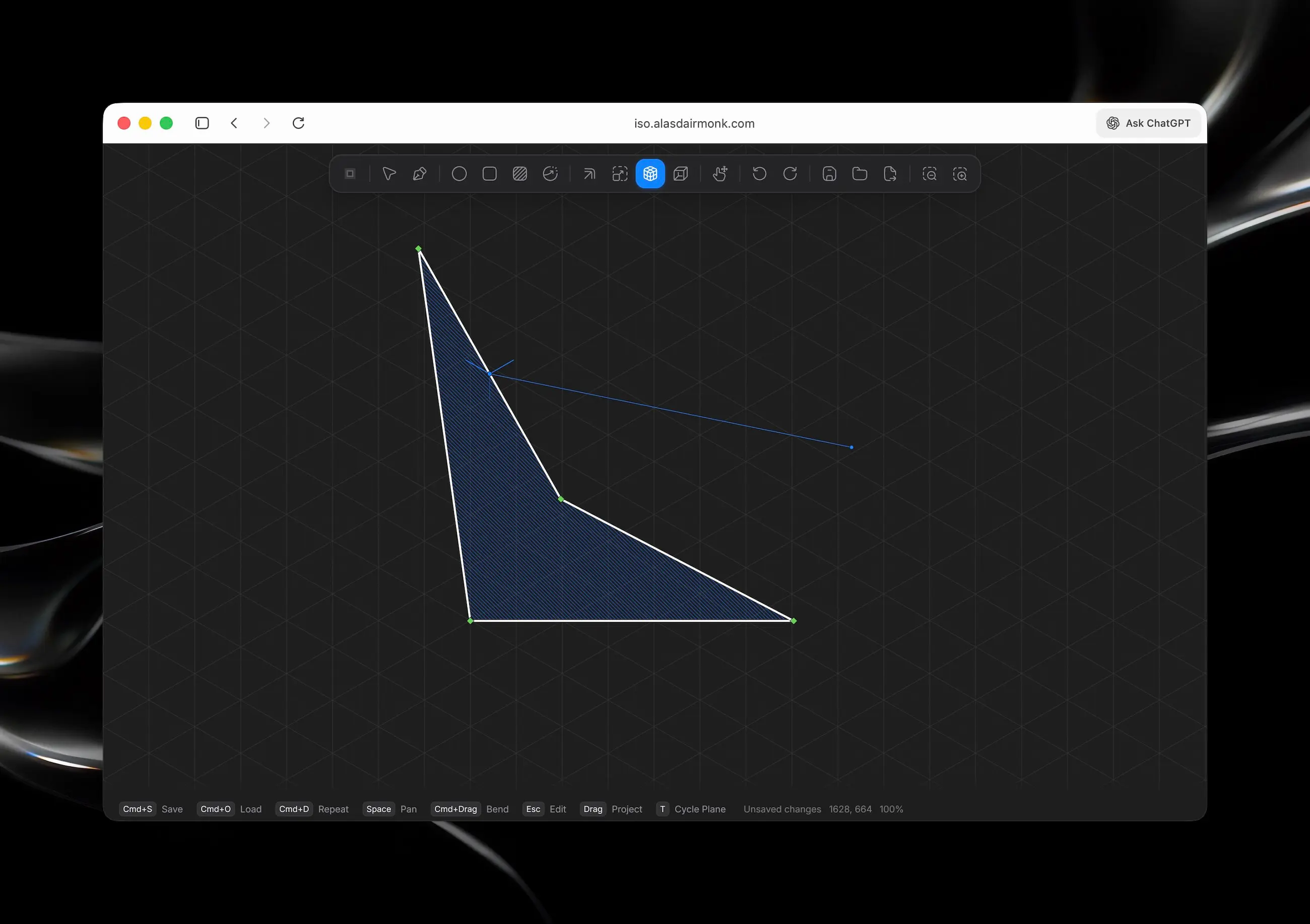
Task: Toggle the highlighted blue cube project tool
Action: click(x=650, y=173)
